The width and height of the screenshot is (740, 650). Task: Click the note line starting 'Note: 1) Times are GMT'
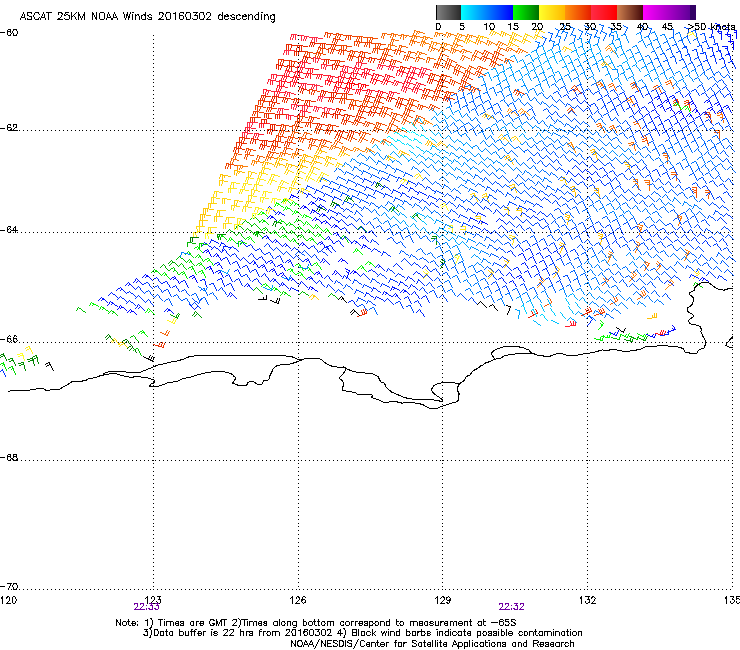coord(316,623)
